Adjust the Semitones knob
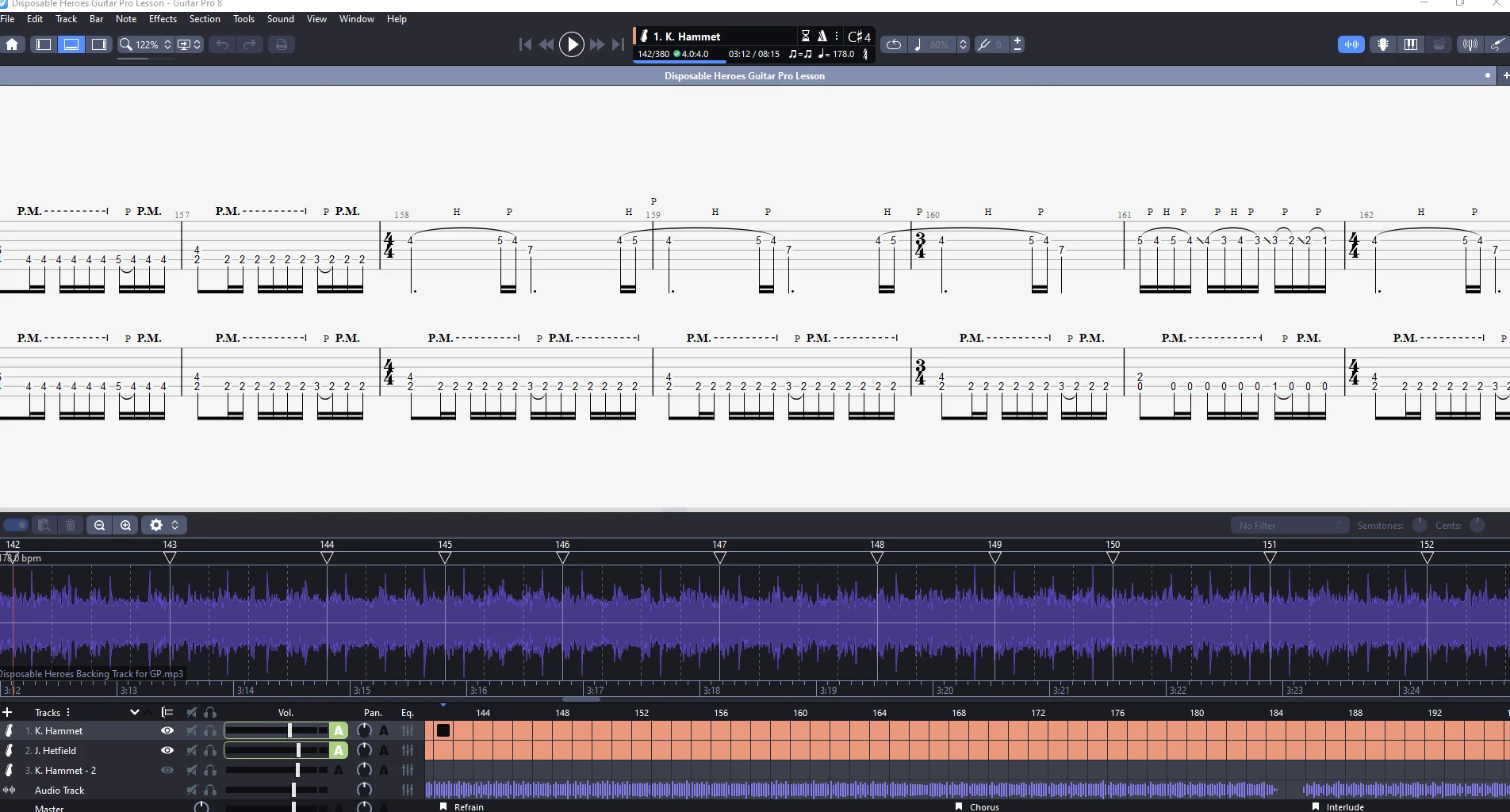 [1420, 525]
